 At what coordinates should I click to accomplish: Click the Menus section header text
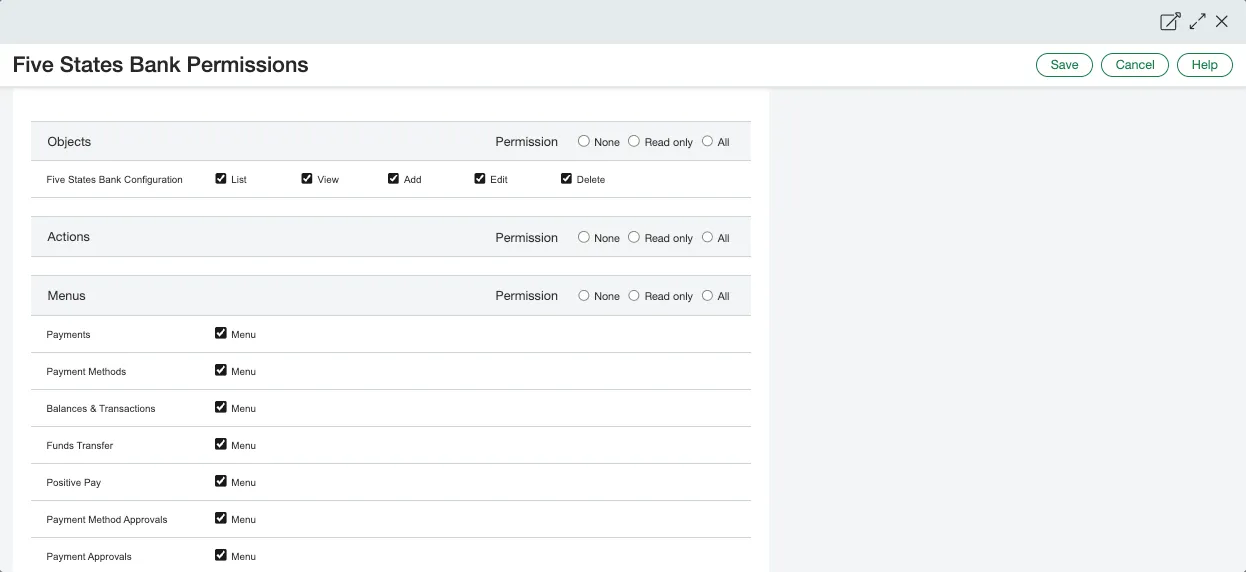(66, 296)
